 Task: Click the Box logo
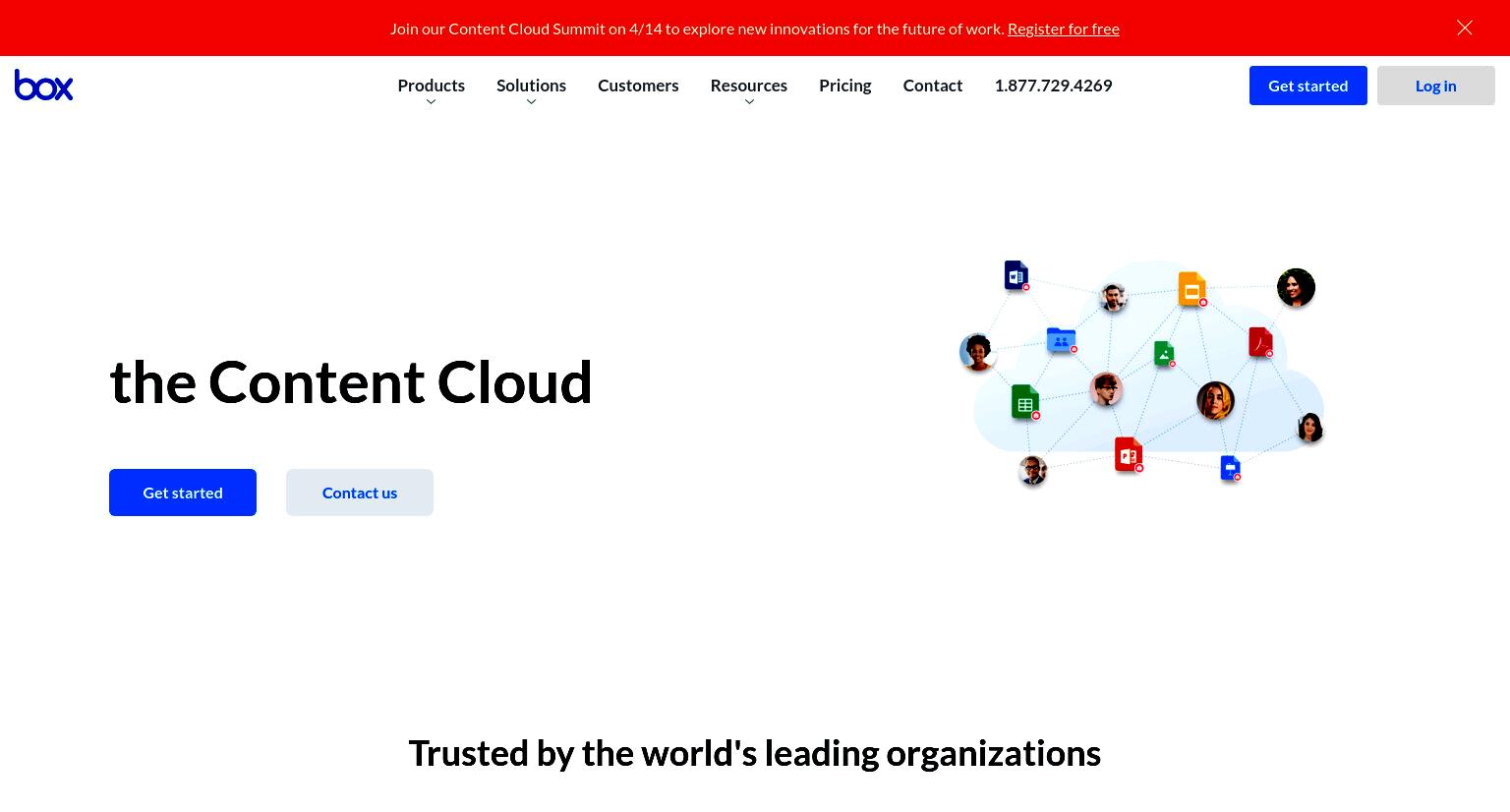click(x=43, y=86)
